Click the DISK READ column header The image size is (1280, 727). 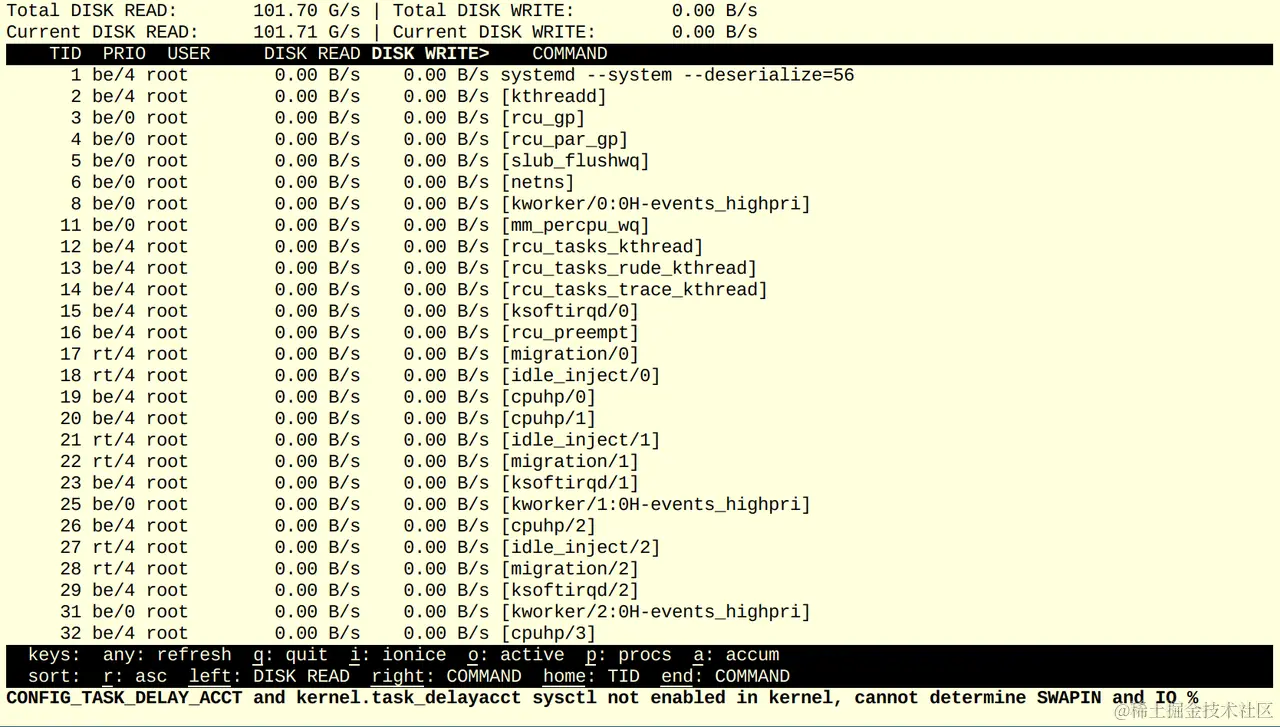coord(312,54)
